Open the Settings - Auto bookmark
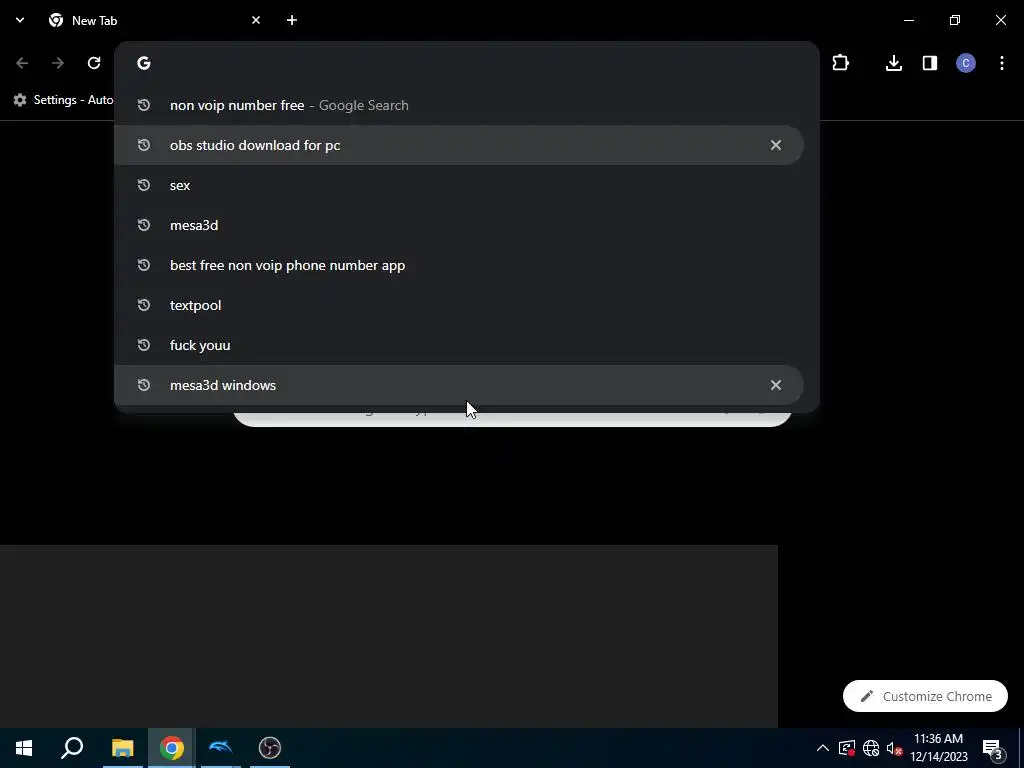This screenshot has width=1024, height=768. [x=64, y=100]
